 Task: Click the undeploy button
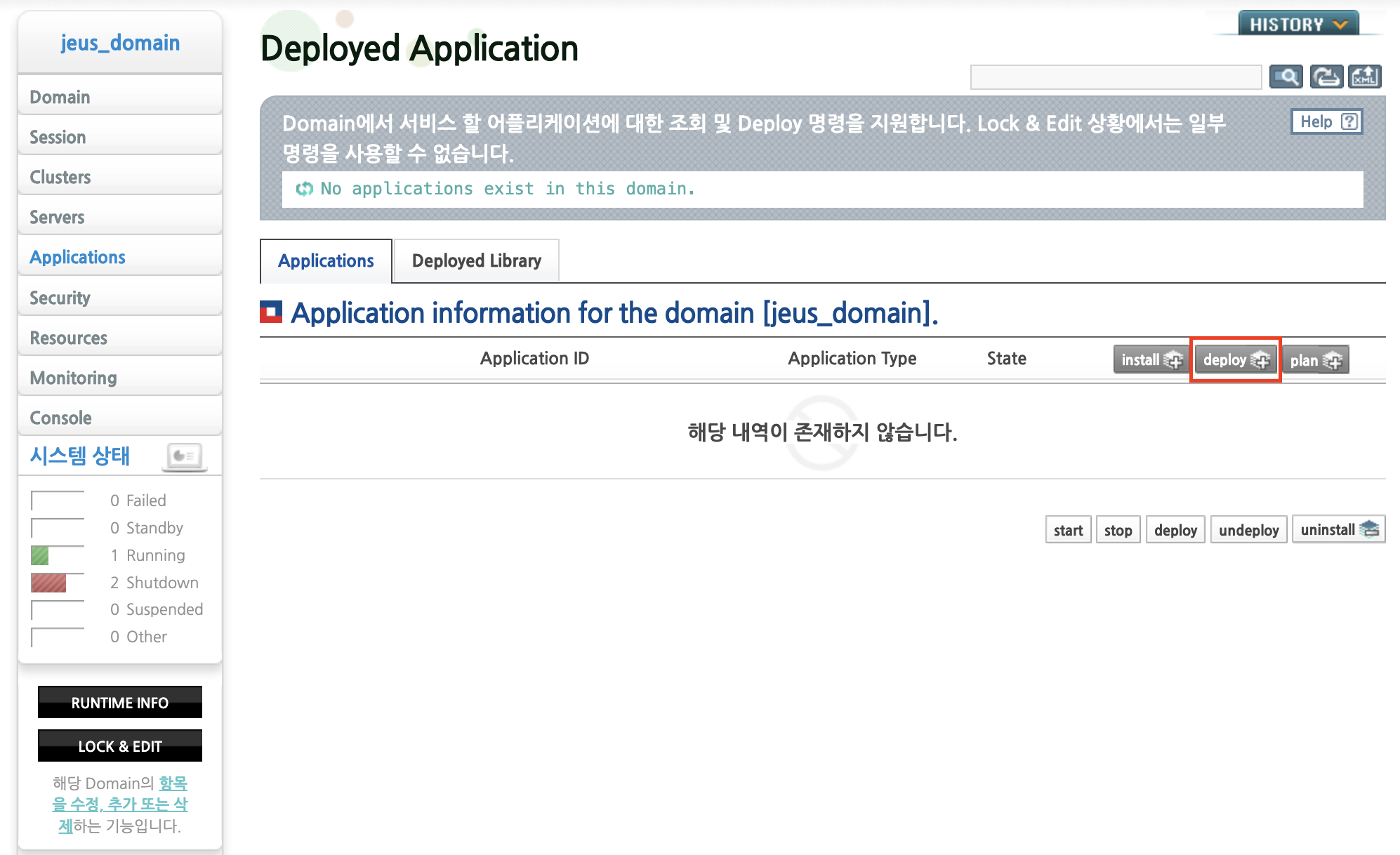1248,530
